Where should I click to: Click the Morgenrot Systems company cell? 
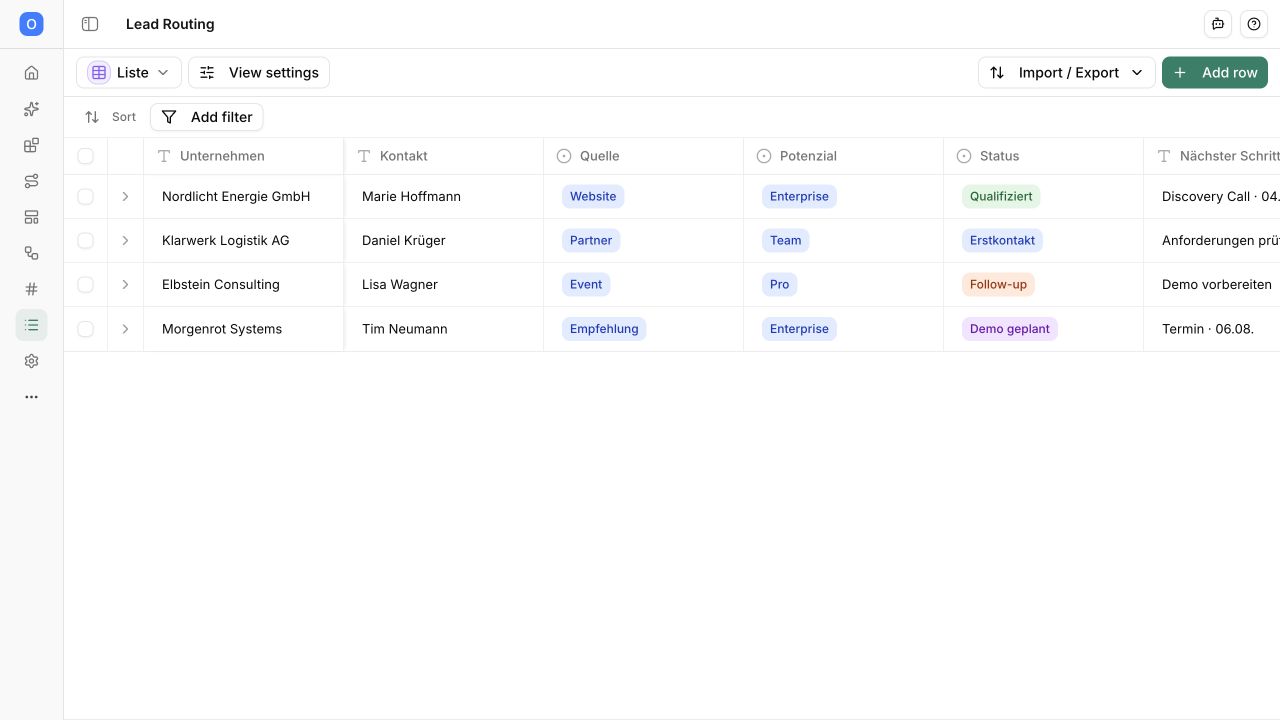(244, 329)
